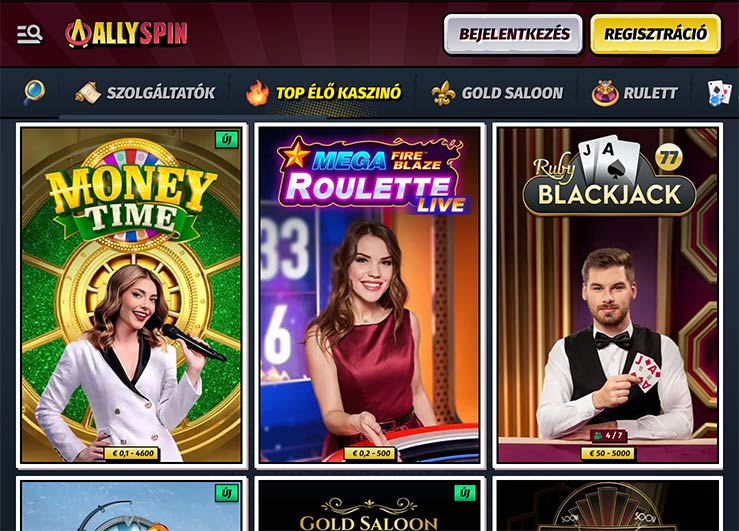Click the fleur-de-lis Gold Saloon icon
This screenshot has height=531, width=739.
(443, 93)
